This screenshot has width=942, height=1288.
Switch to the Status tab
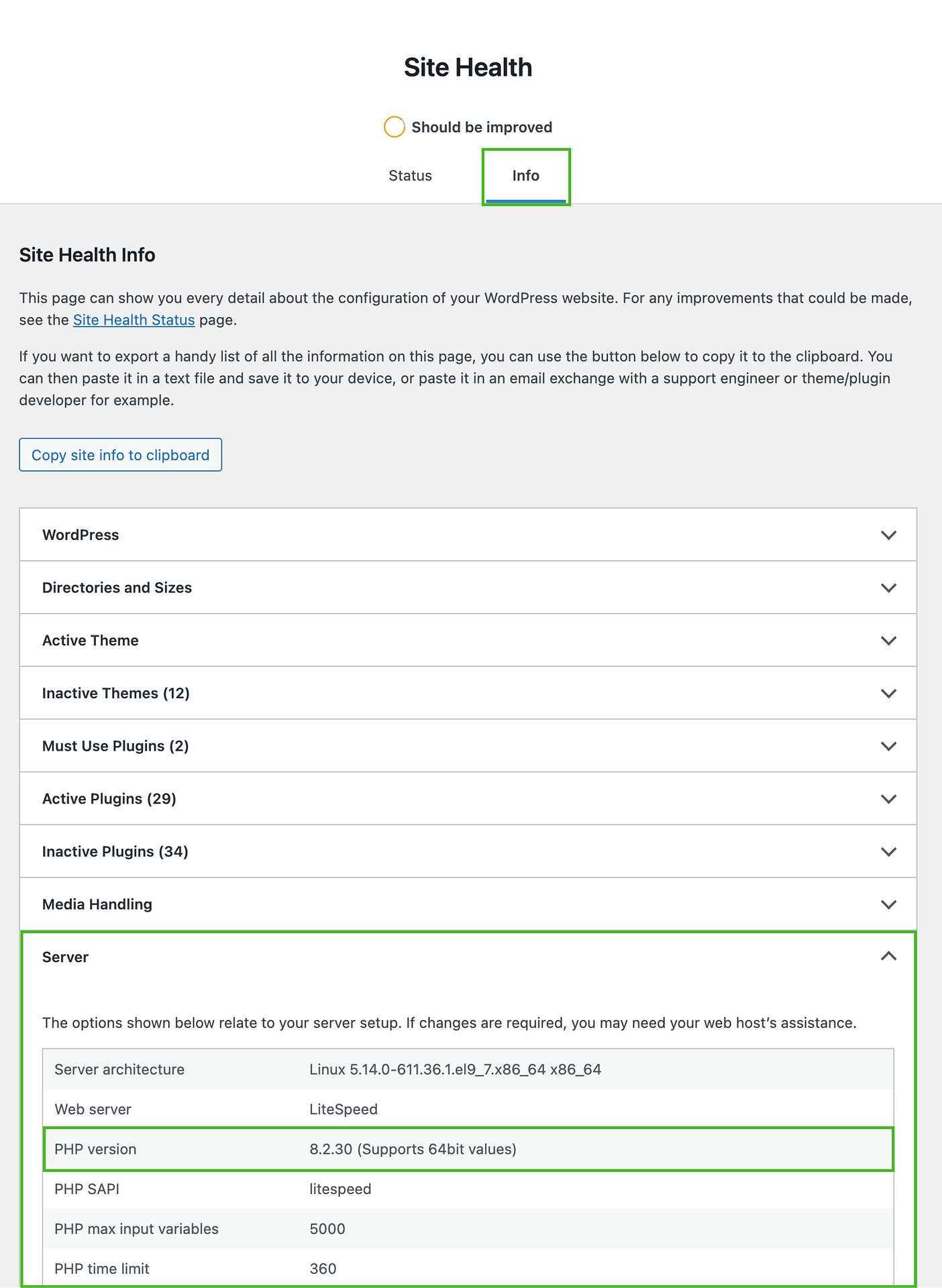click(410, 176)
